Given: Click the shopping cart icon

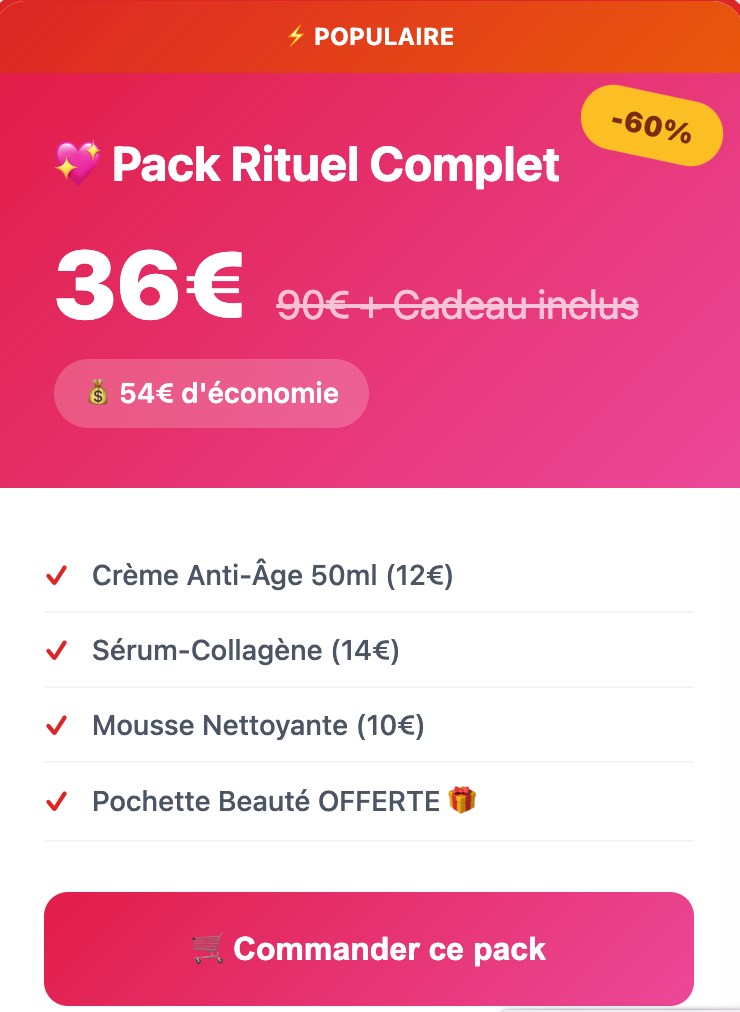Looking at the screenshot, I should click(x=208, y=948).
